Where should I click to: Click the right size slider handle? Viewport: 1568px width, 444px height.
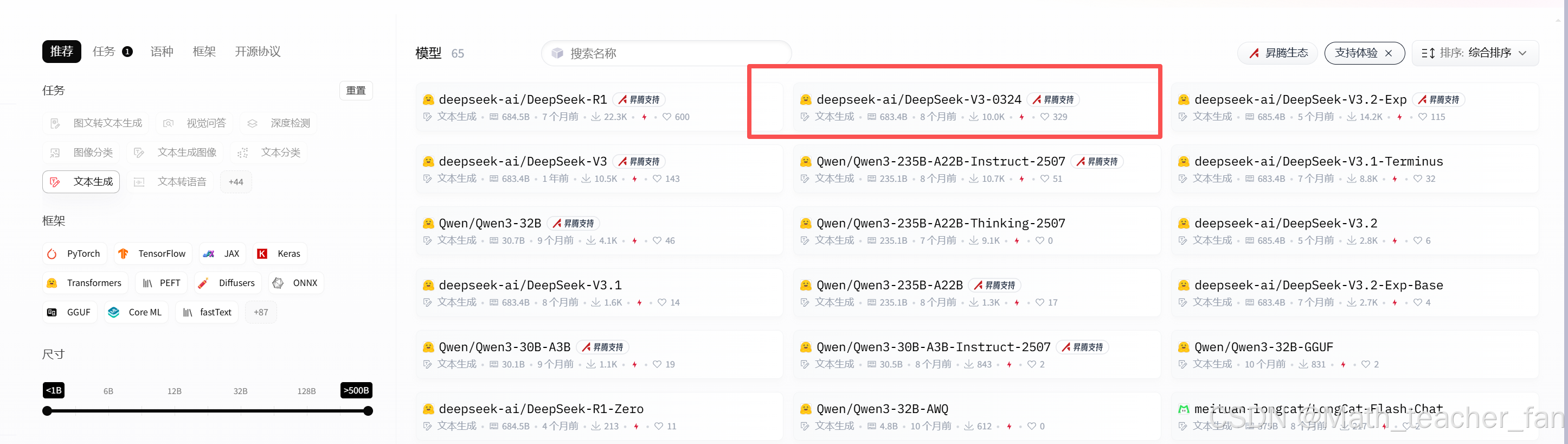pos(368,411)
